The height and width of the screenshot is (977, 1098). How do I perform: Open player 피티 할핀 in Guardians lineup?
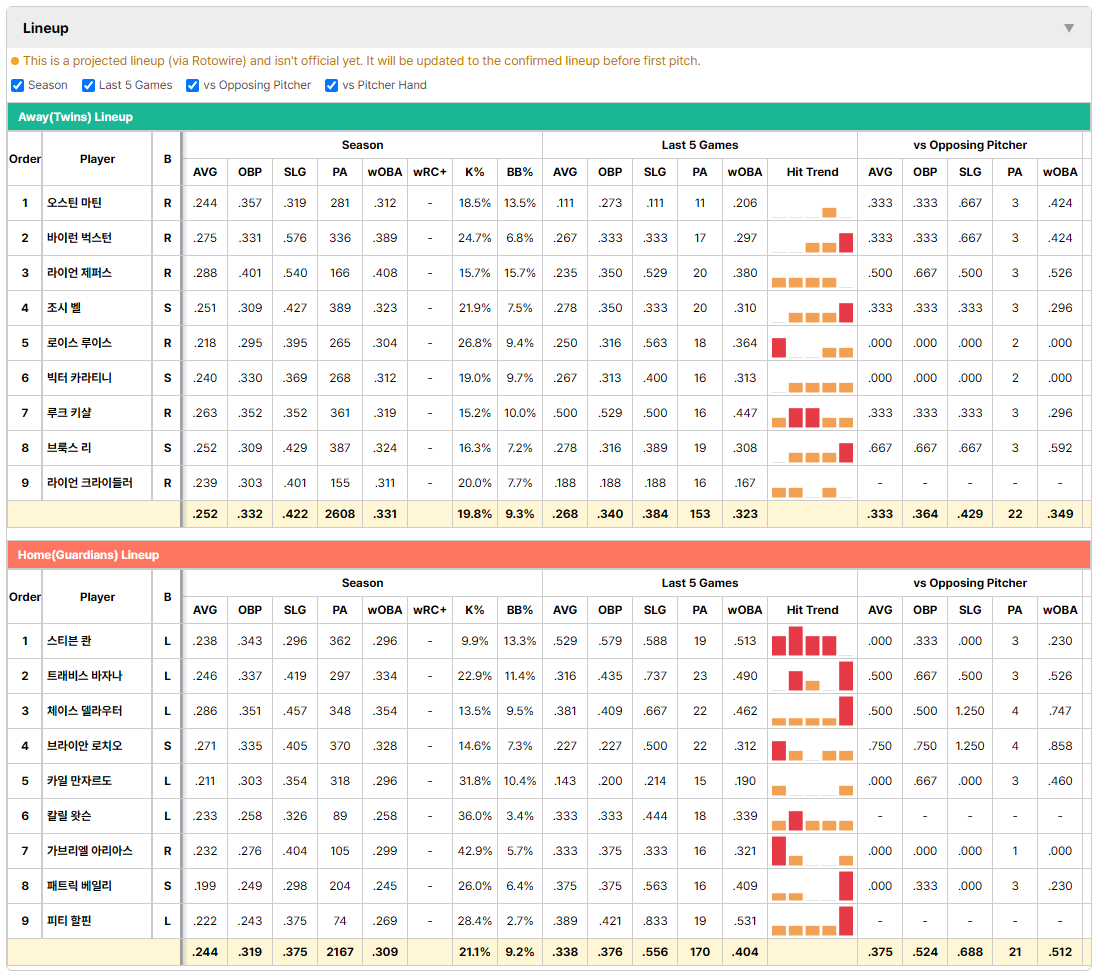69,921
